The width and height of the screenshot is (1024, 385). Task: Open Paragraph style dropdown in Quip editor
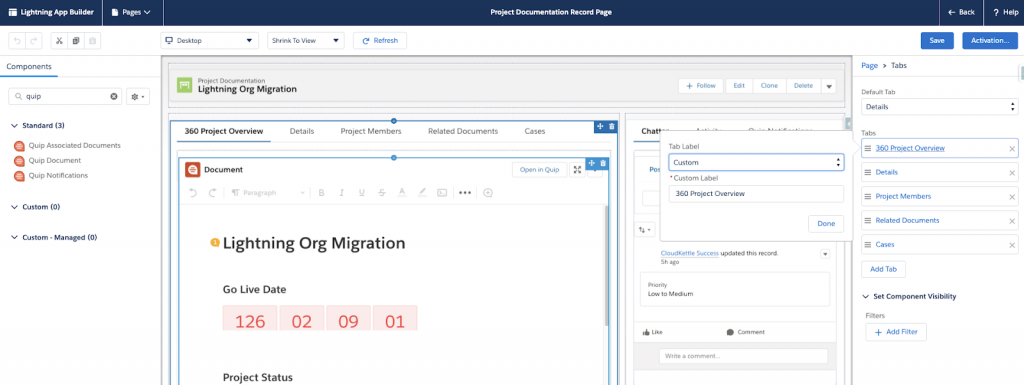(268, 192)
